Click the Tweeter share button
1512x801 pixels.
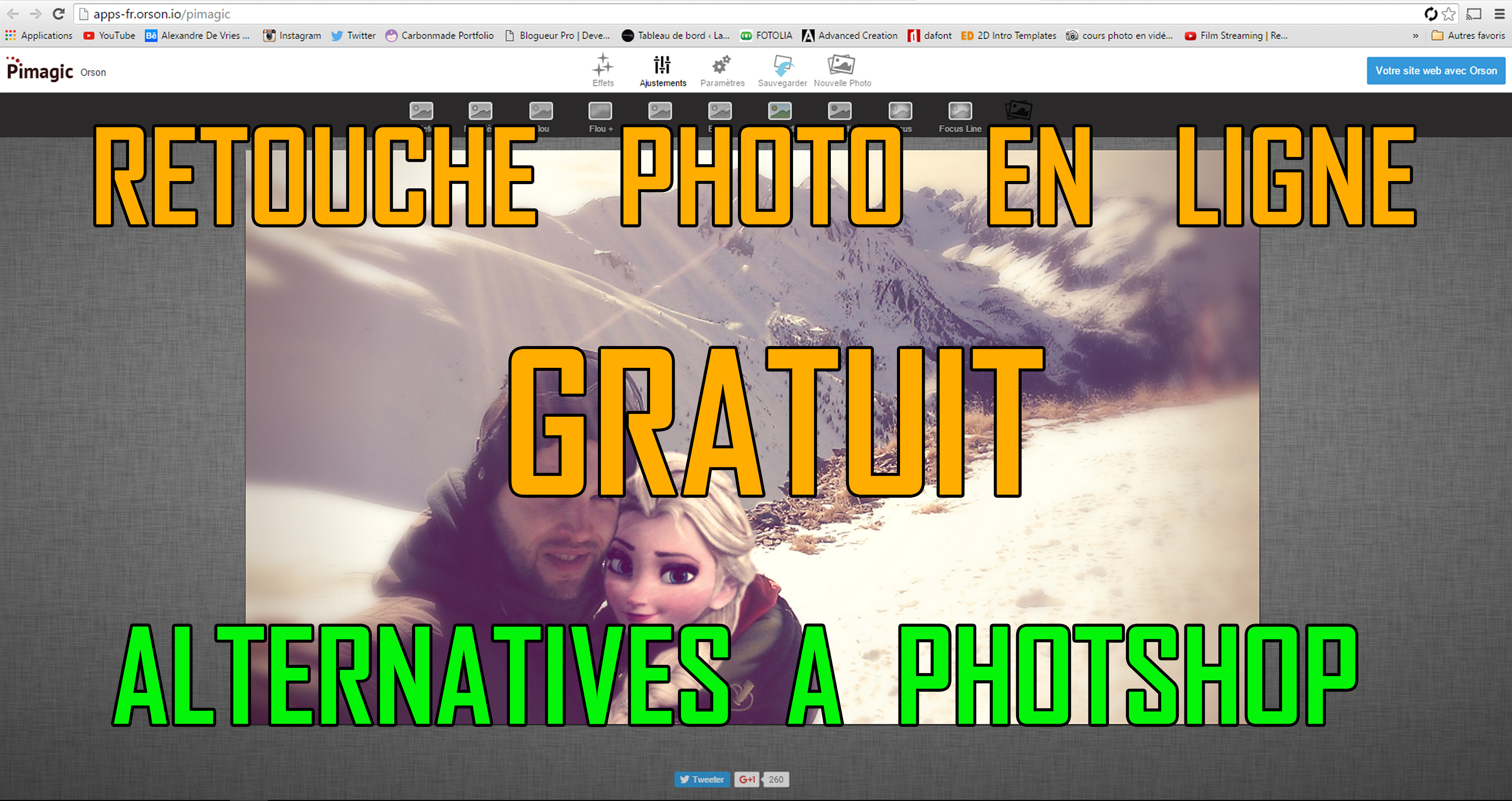click(702, 779)
